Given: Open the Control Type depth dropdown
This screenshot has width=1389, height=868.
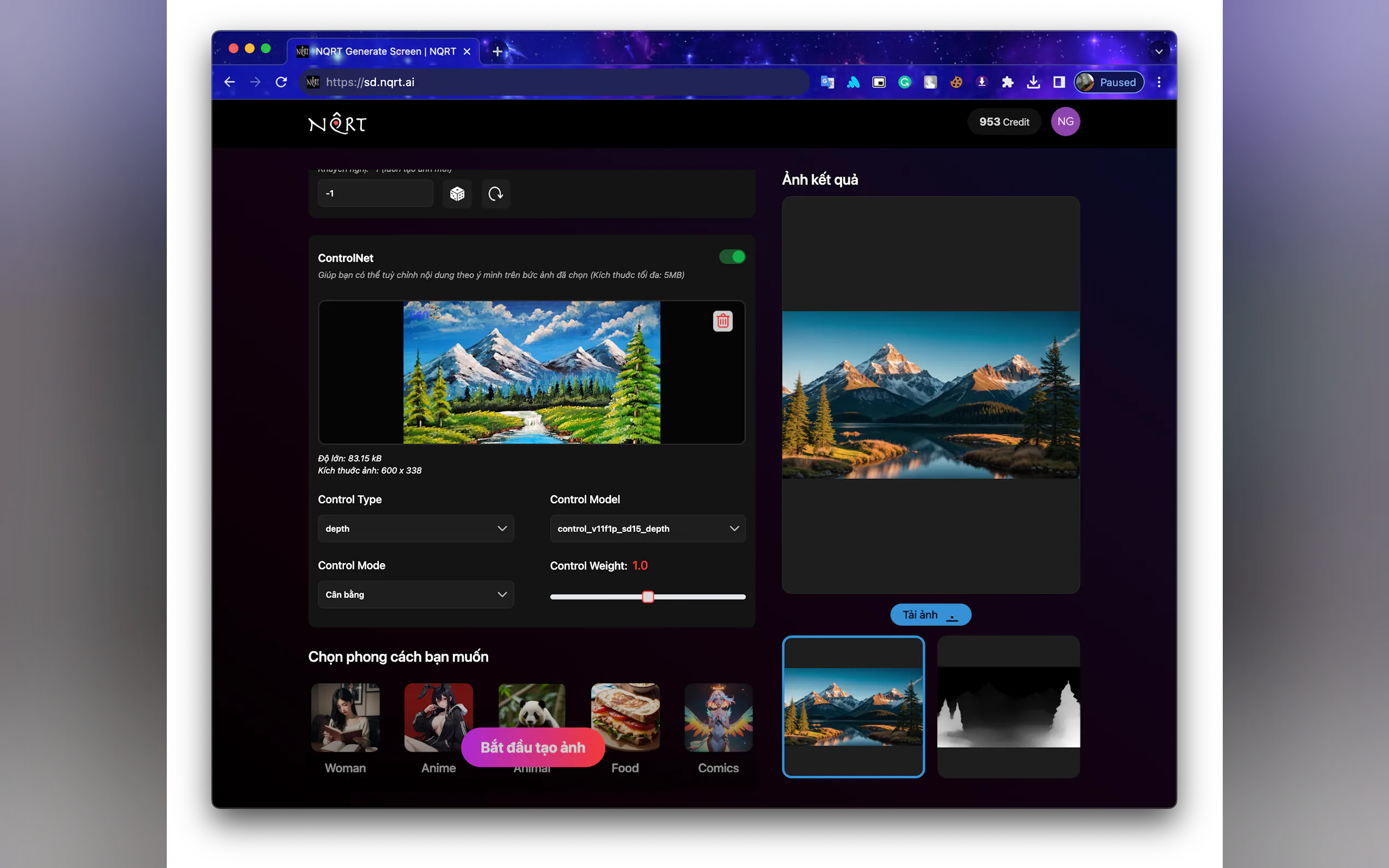Looking at the screenshot, I should [x=415, y=528].
